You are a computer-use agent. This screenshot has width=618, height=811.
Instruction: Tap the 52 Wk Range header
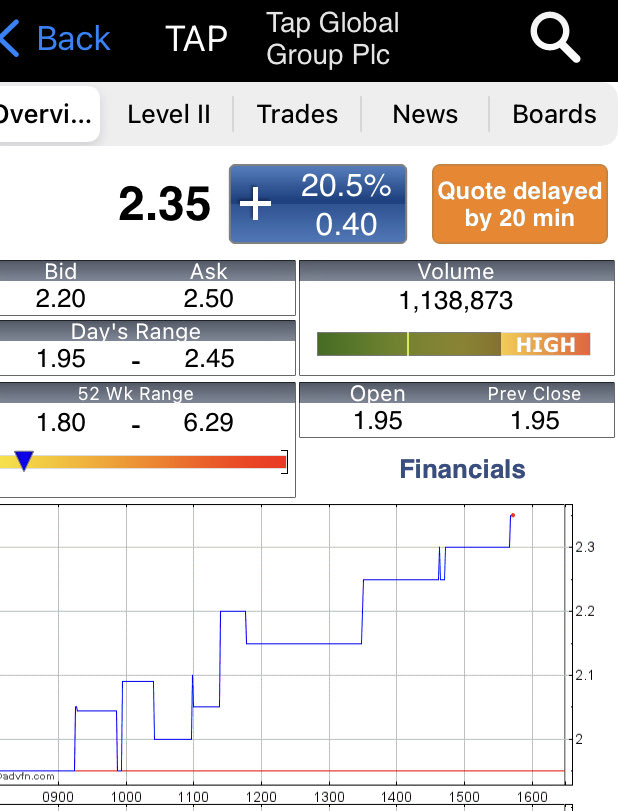pyautogui.click(x=135, y=394)
